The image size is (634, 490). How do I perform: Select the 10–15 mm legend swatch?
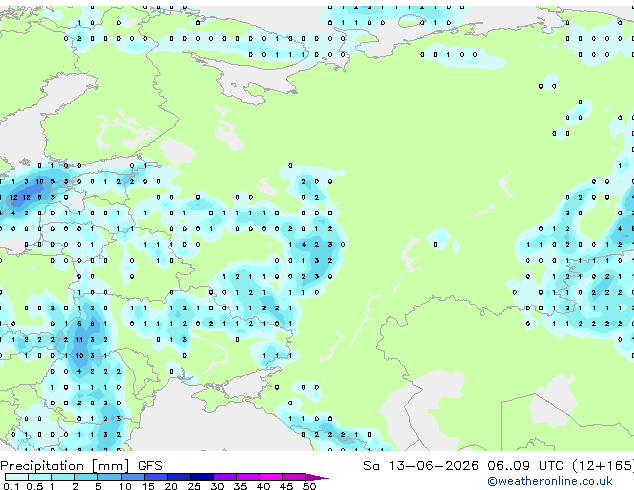(132, 477)
